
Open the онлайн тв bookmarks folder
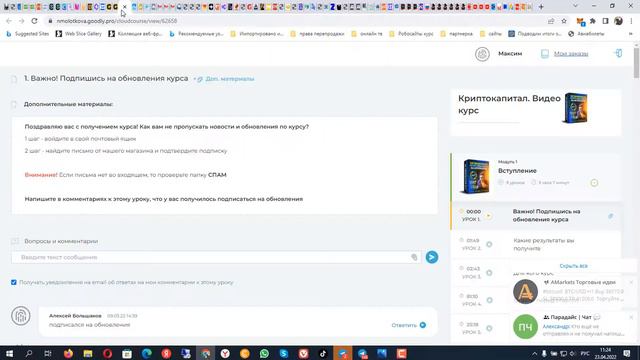(x=367, y=34)
